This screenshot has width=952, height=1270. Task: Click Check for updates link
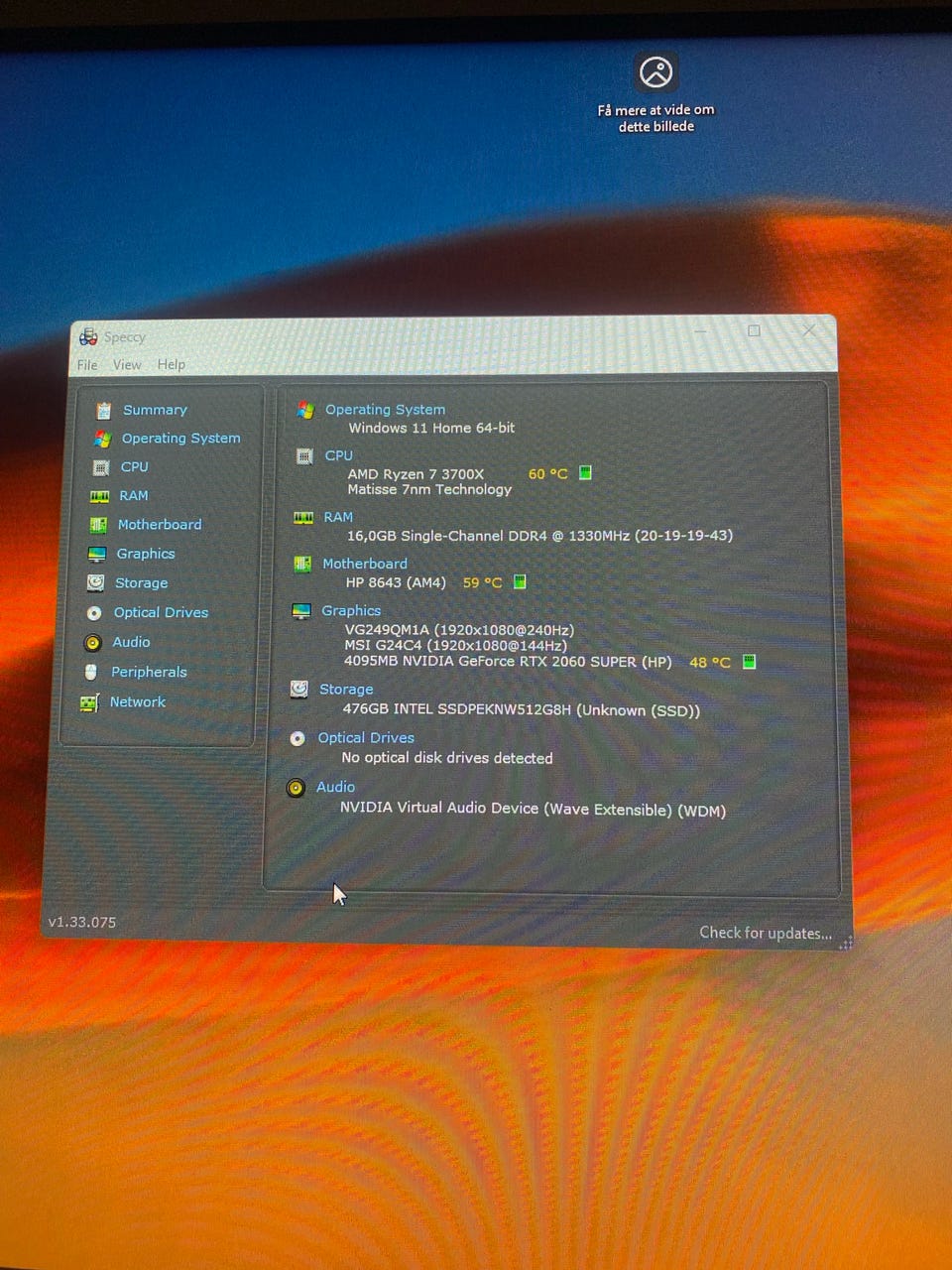[x=766, y=934]
